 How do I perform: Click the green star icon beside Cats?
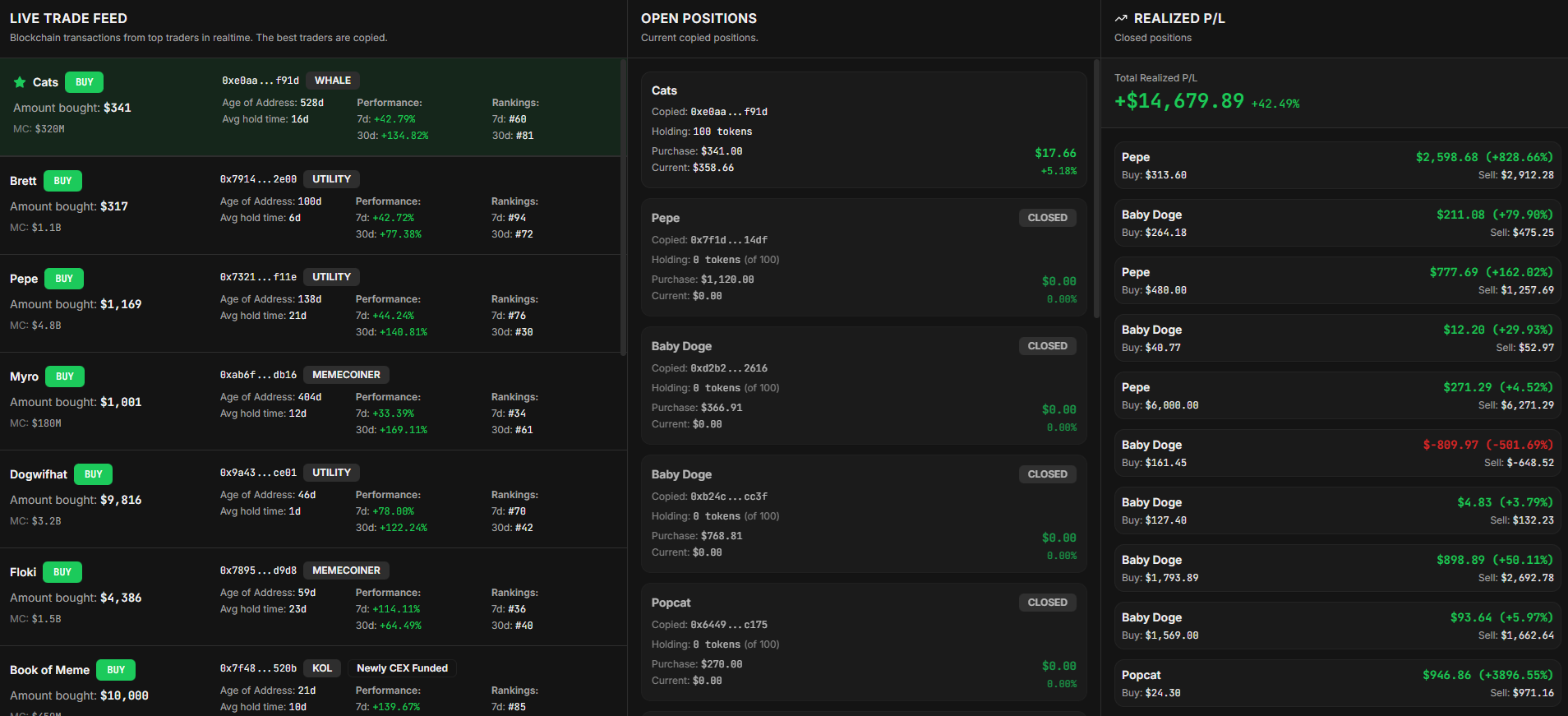click(x=20, y=82)
